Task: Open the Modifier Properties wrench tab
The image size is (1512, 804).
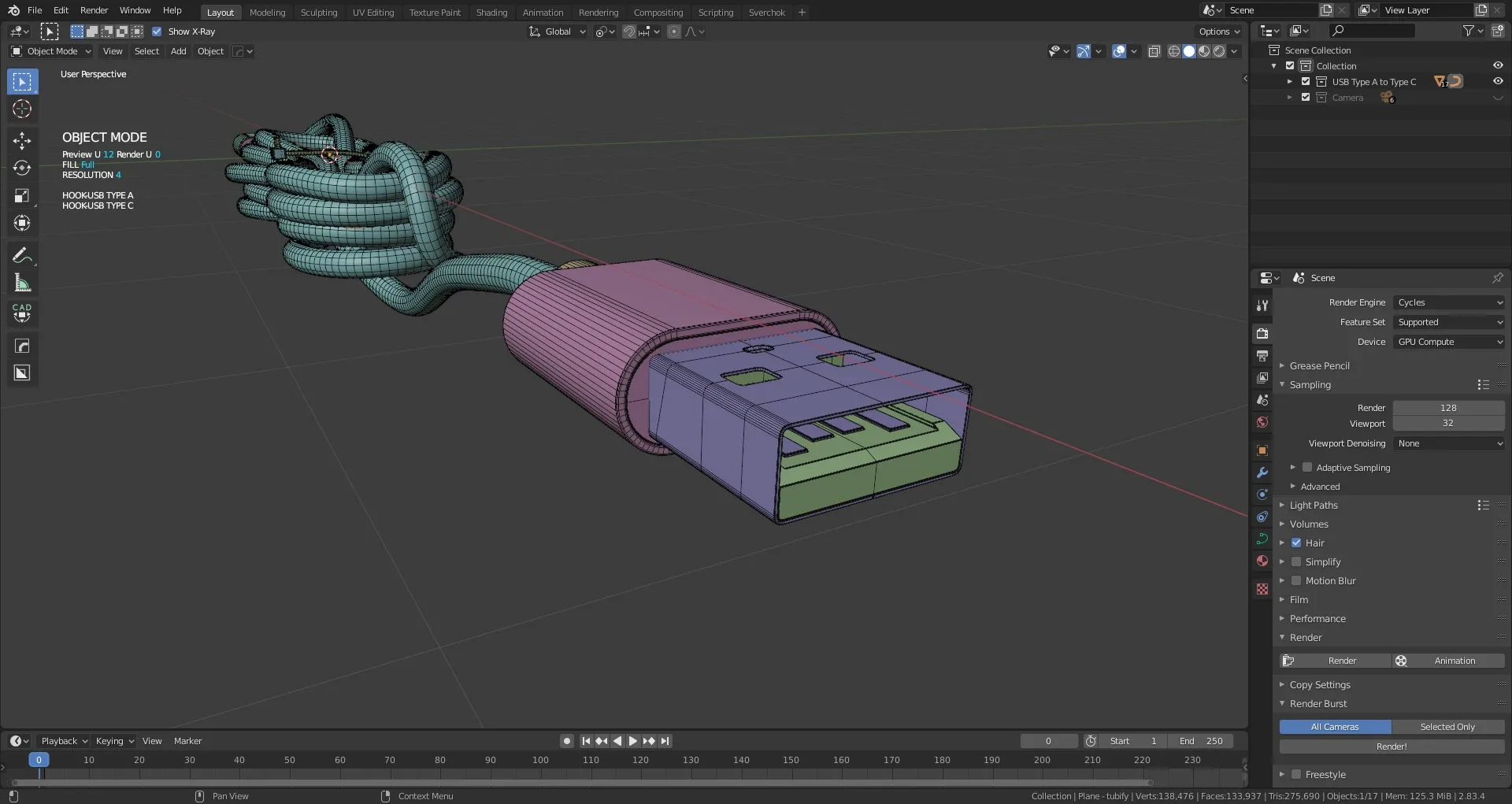Action: pyautogui.click(x=1262, y=472)
